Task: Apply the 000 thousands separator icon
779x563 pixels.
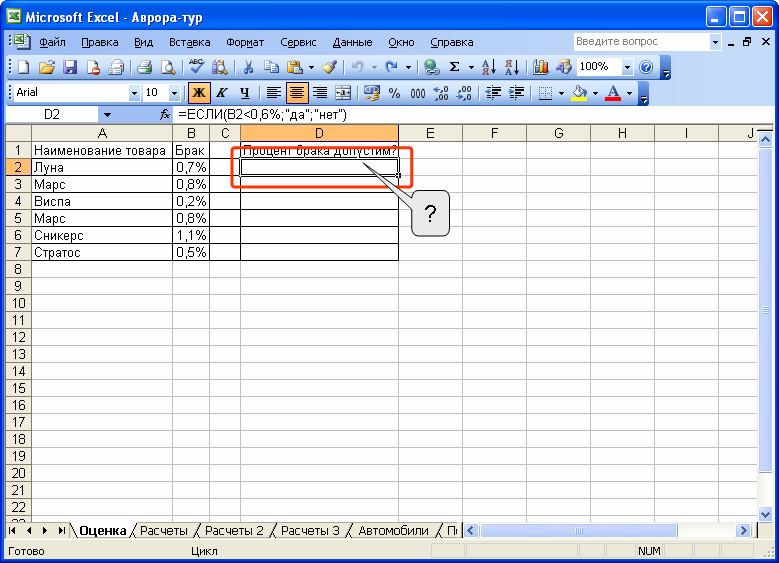Action: click(x=418, y=93)
